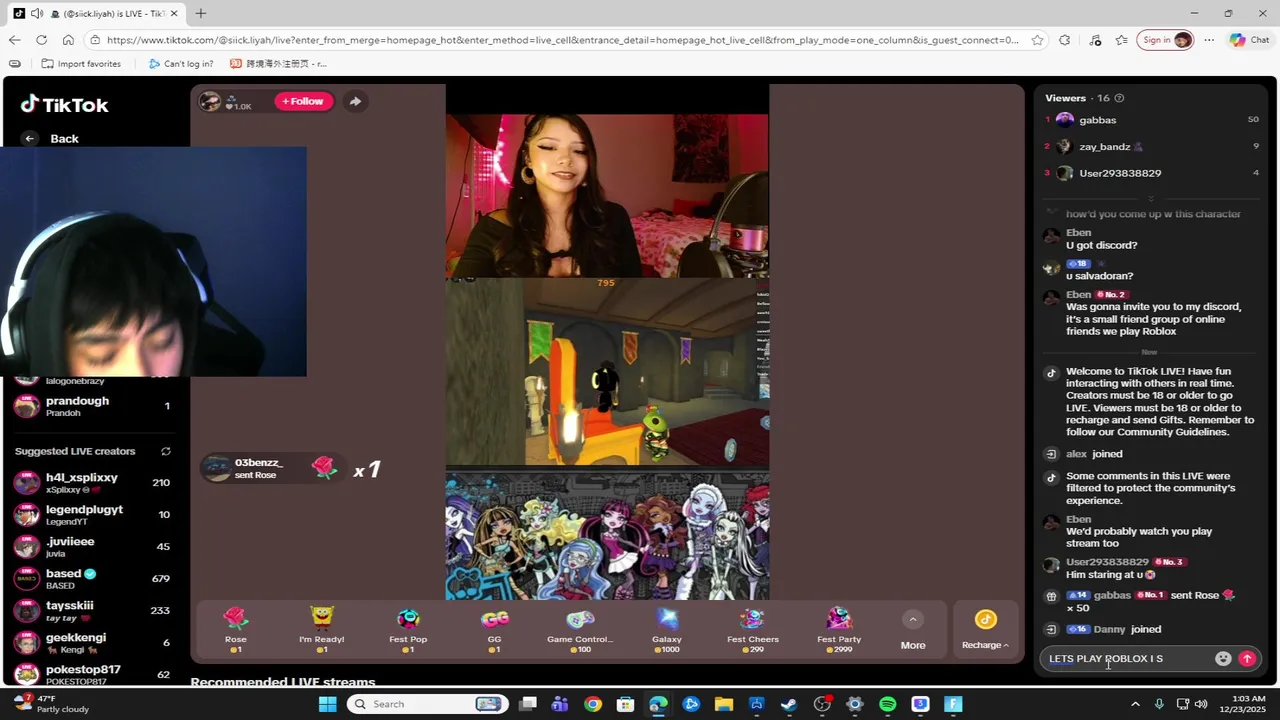Screen dimensions: 1280x720
Task: Open browser Settings and more menu
Action: tap(1209, 40)
